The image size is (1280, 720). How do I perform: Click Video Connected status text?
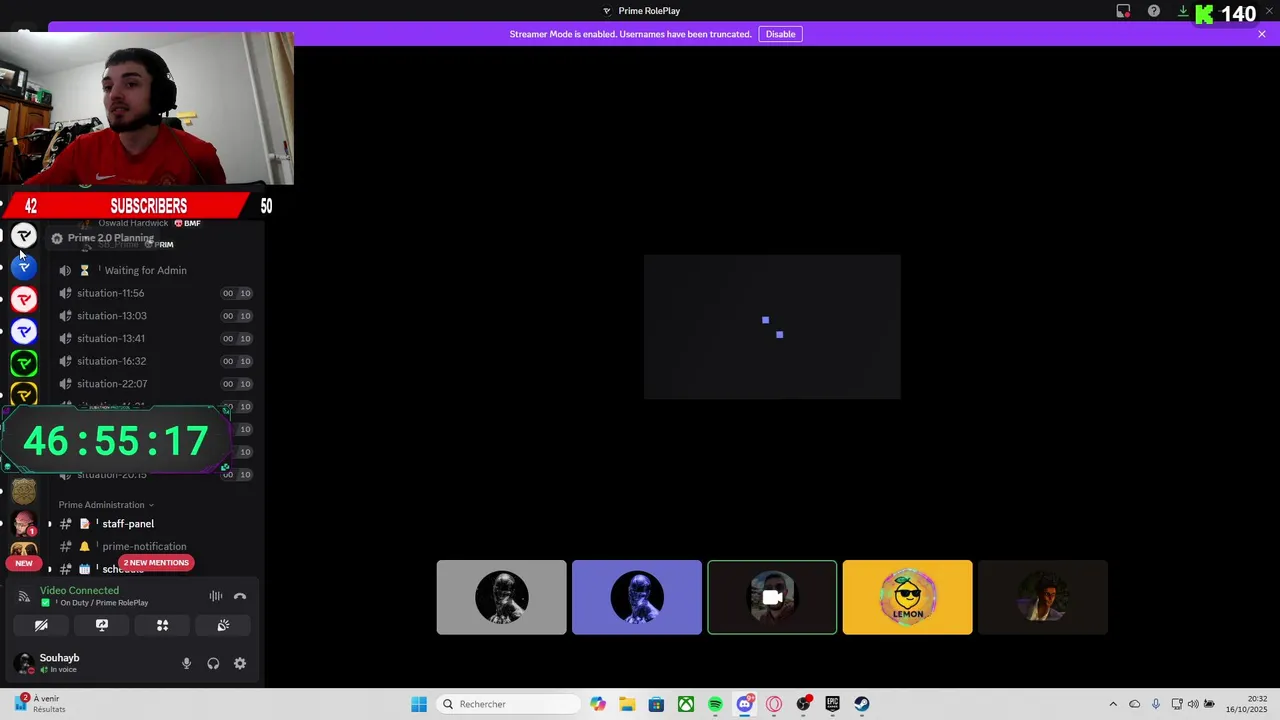click(79, 590)
